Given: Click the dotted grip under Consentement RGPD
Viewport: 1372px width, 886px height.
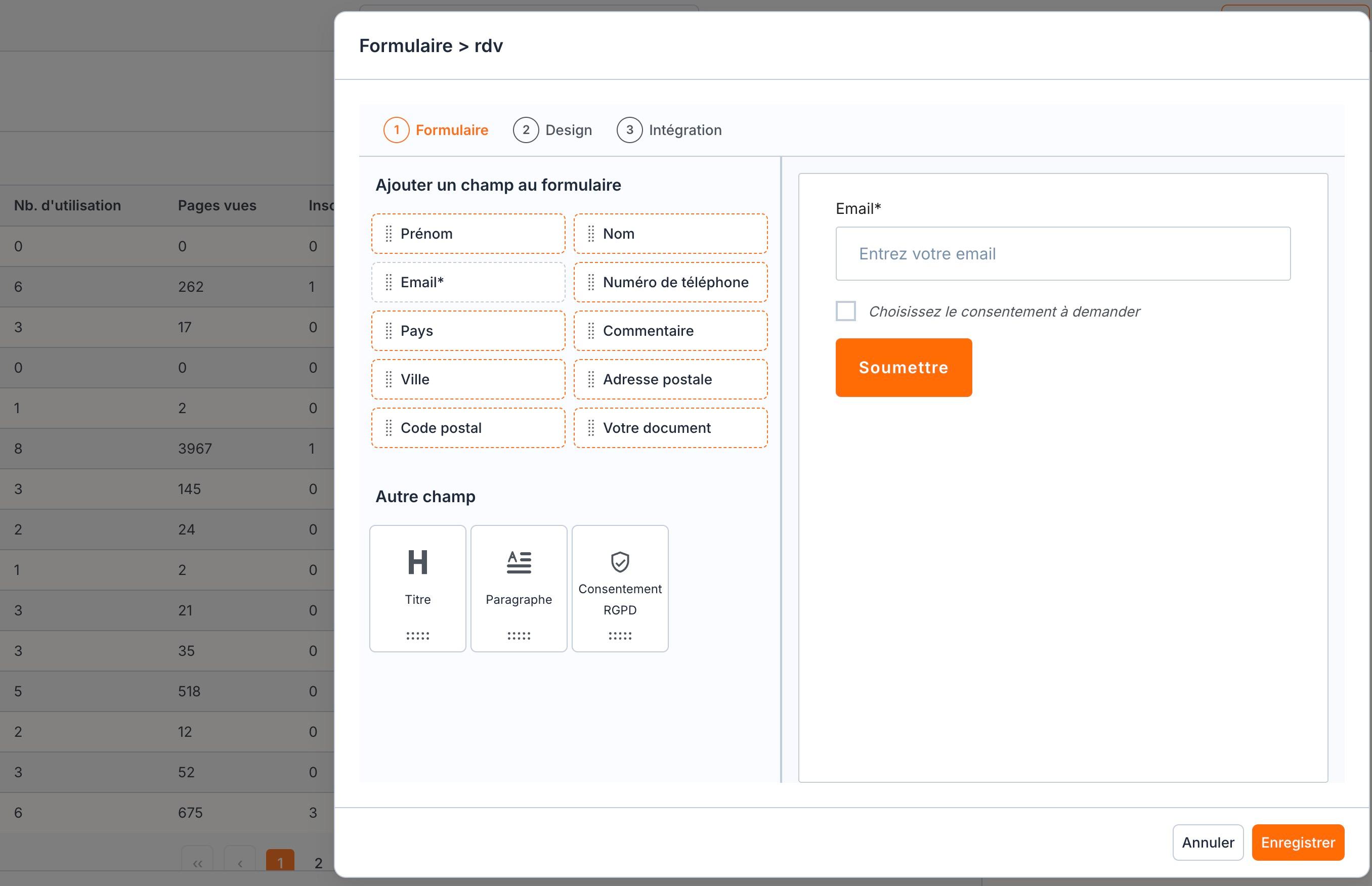Looking at the screenshot, I should point(620,636).
